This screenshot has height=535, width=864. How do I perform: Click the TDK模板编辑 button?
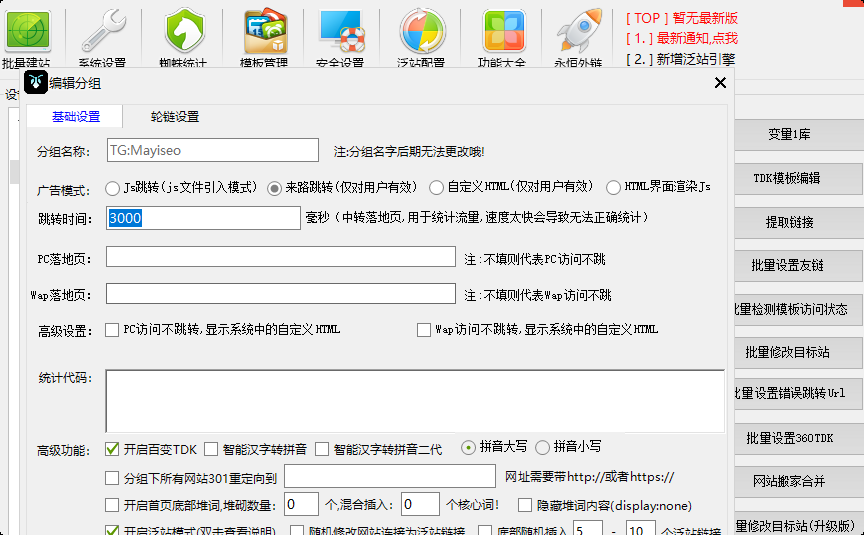click(x=787, y=178)
